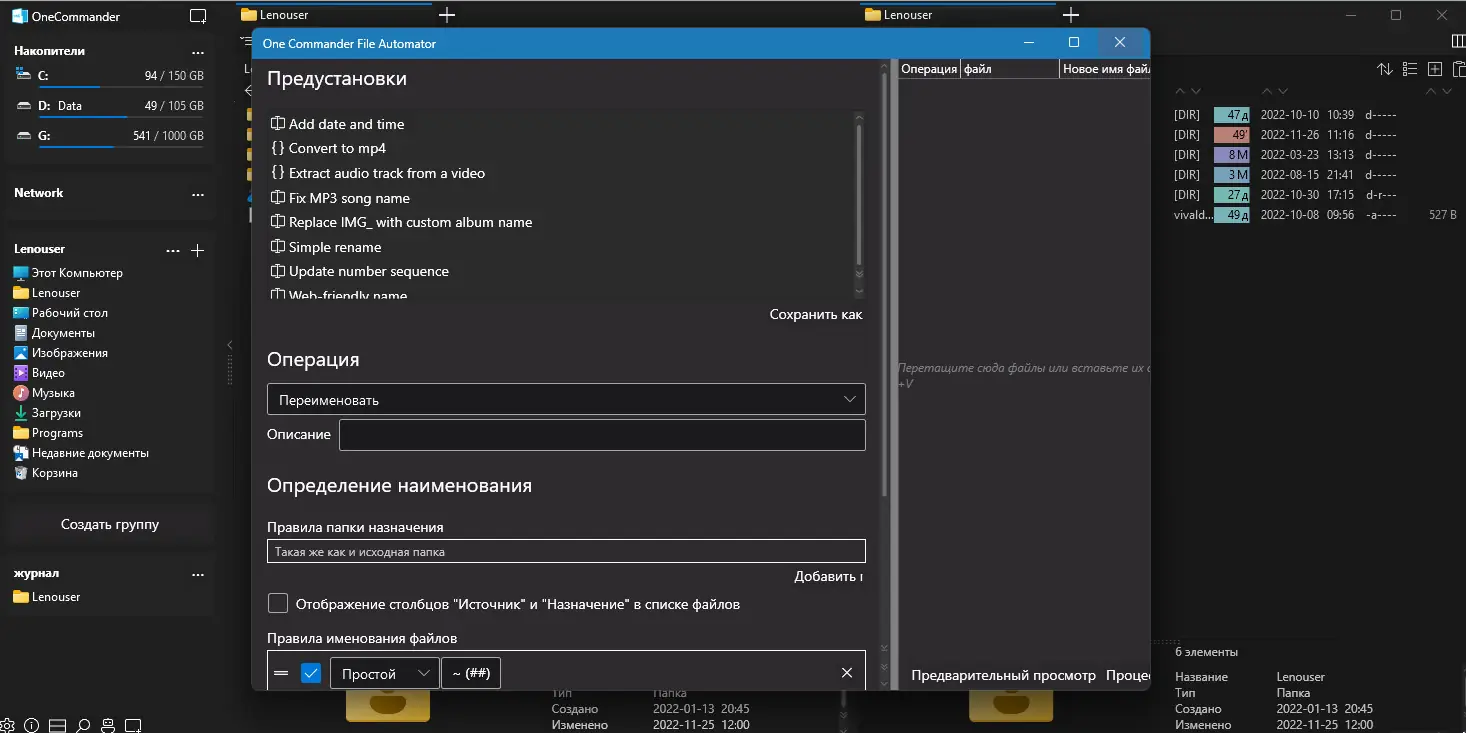Remove the Простой naming rule with X
This screenshot has height=733, width=1466.
tap(847, 673)
